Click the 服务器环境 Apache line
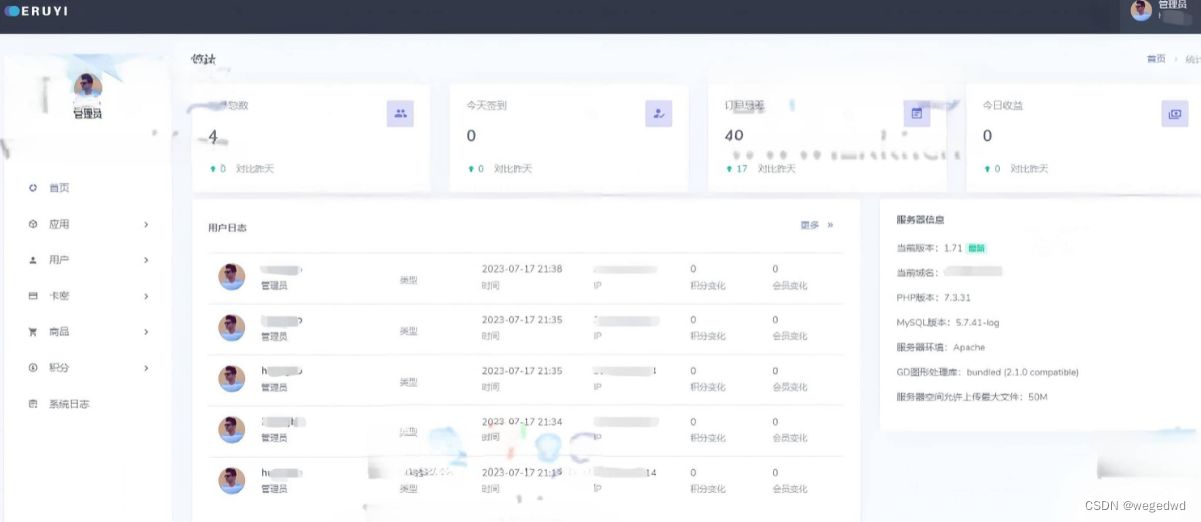The height and width of the screenshot is (522, 1201). [x=941, y=347]
